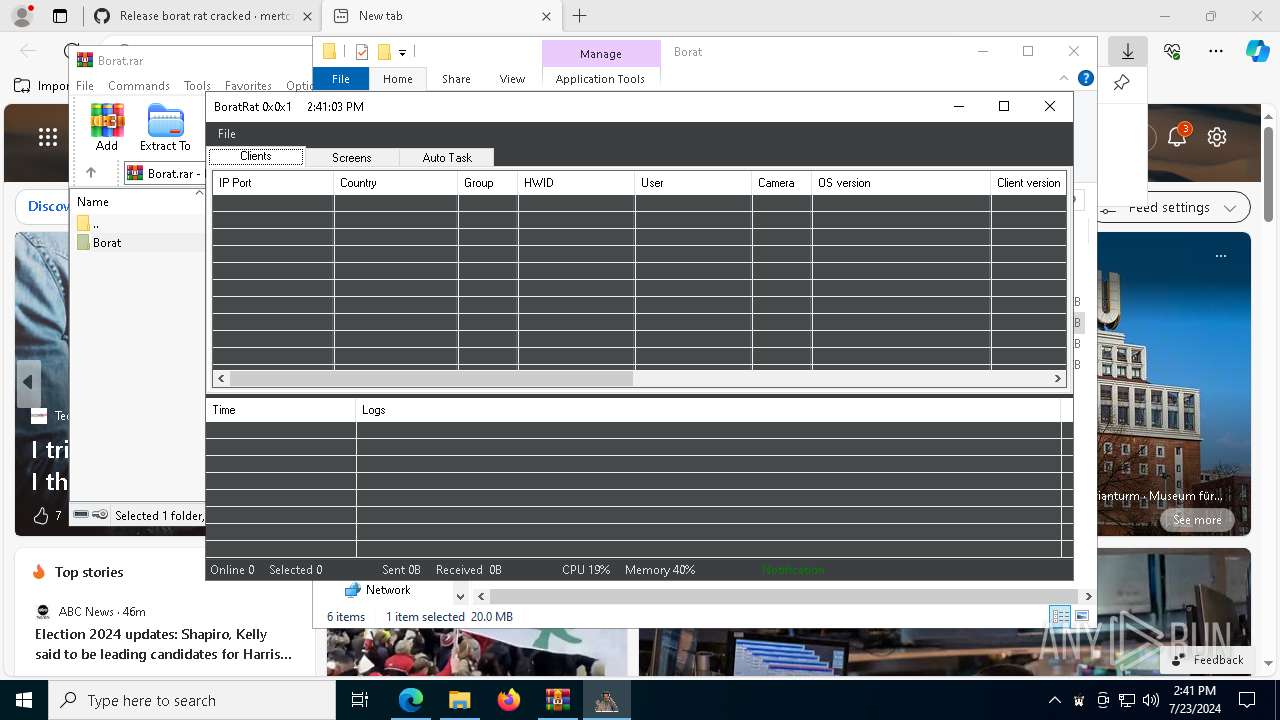The height and width of the screenshot is (720, 1280).
Task: Open the apps grid launcher icon
Action: tap(48, 137)
